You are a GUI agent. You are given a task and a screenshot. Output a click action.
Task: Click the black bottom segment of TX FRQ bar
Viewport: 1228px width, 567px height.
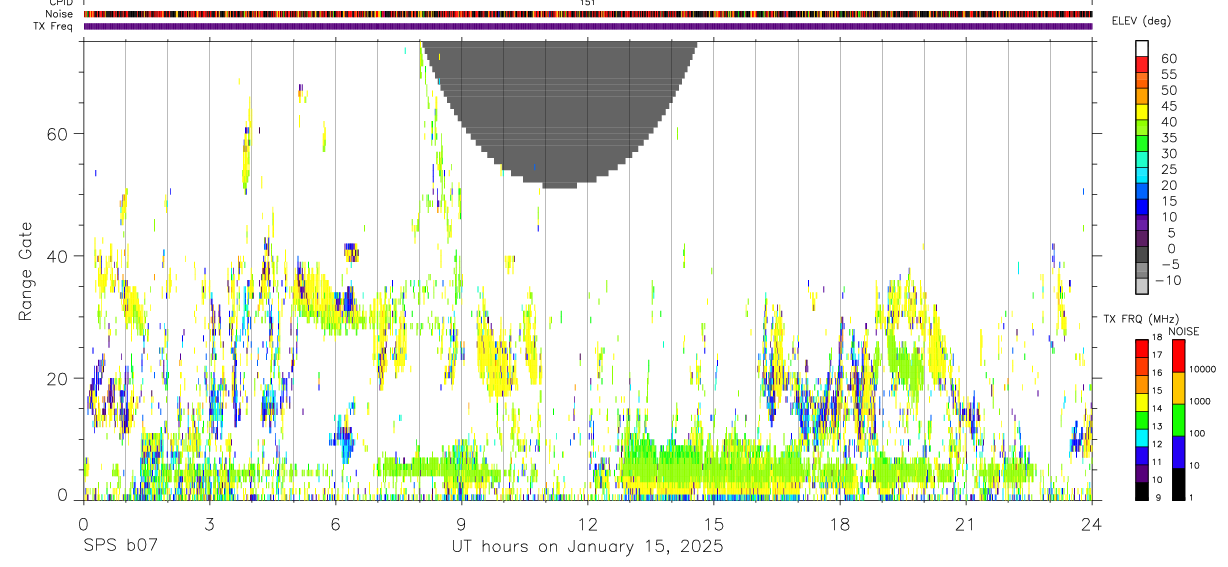click(1142, 491)
